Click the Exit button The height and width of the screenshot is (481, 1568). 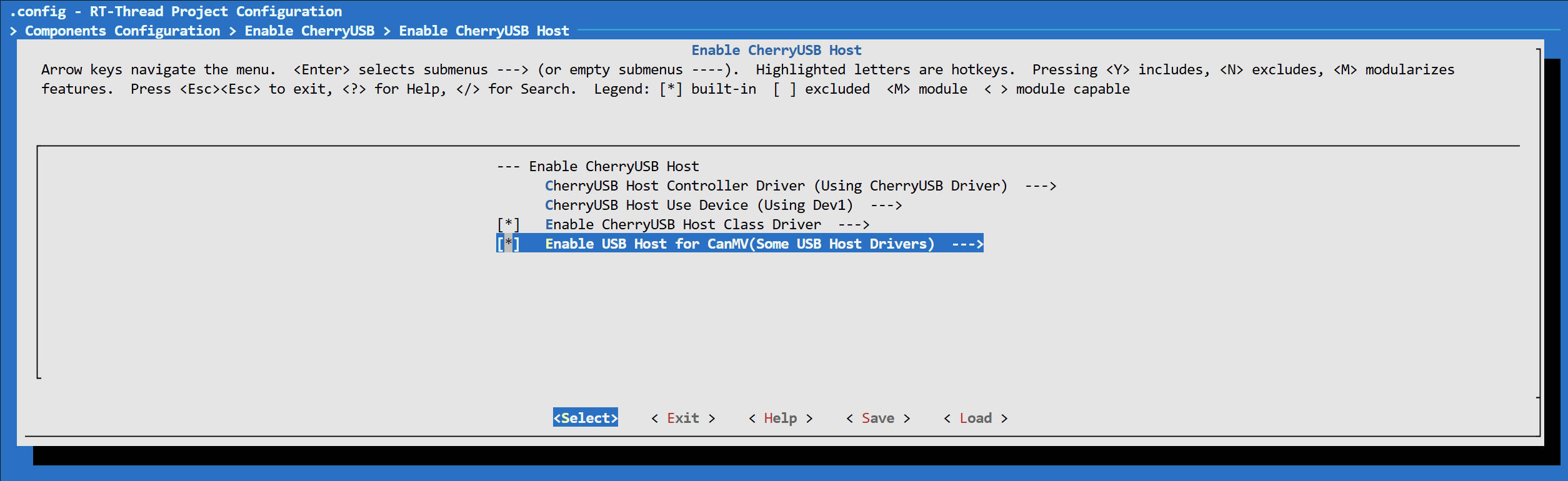(x=683, y=418)
